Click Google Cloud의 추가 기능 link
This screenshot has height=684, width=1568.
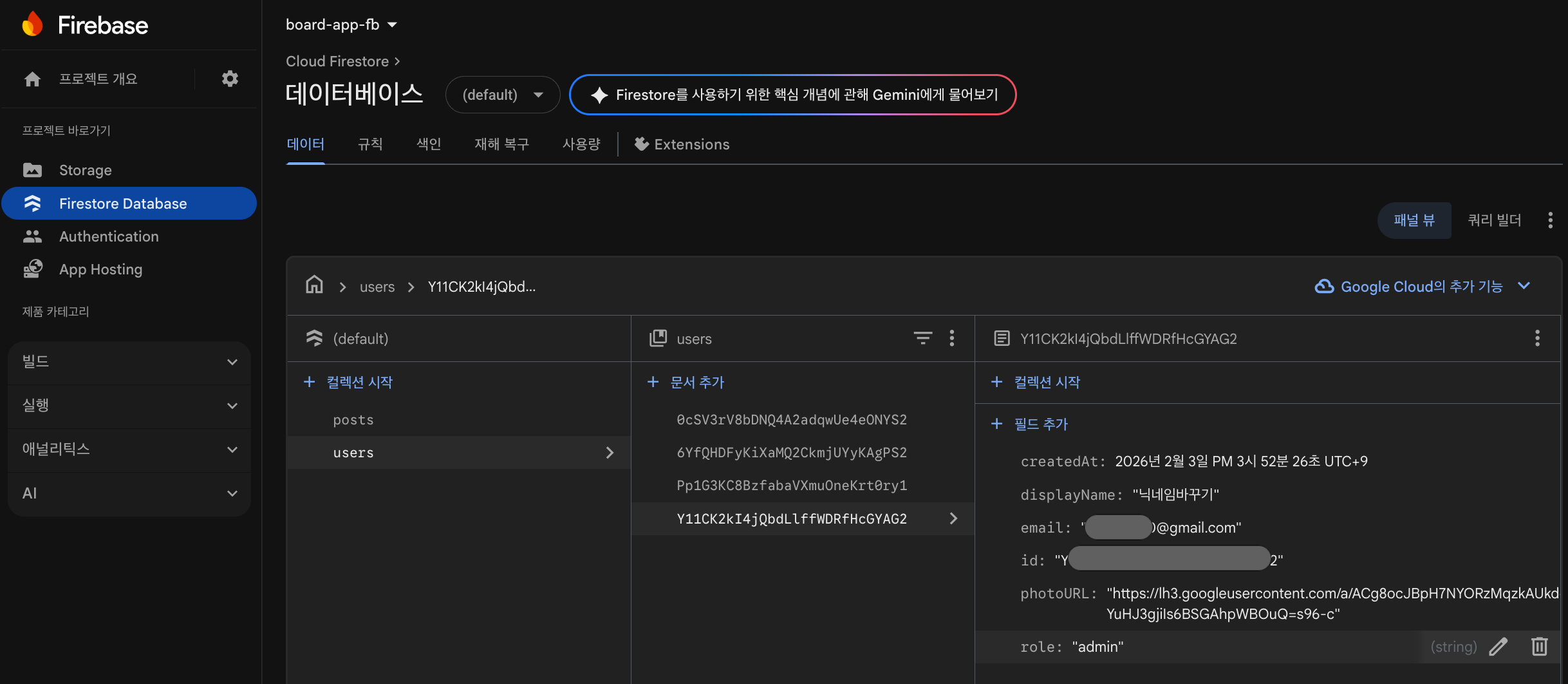1421,287
